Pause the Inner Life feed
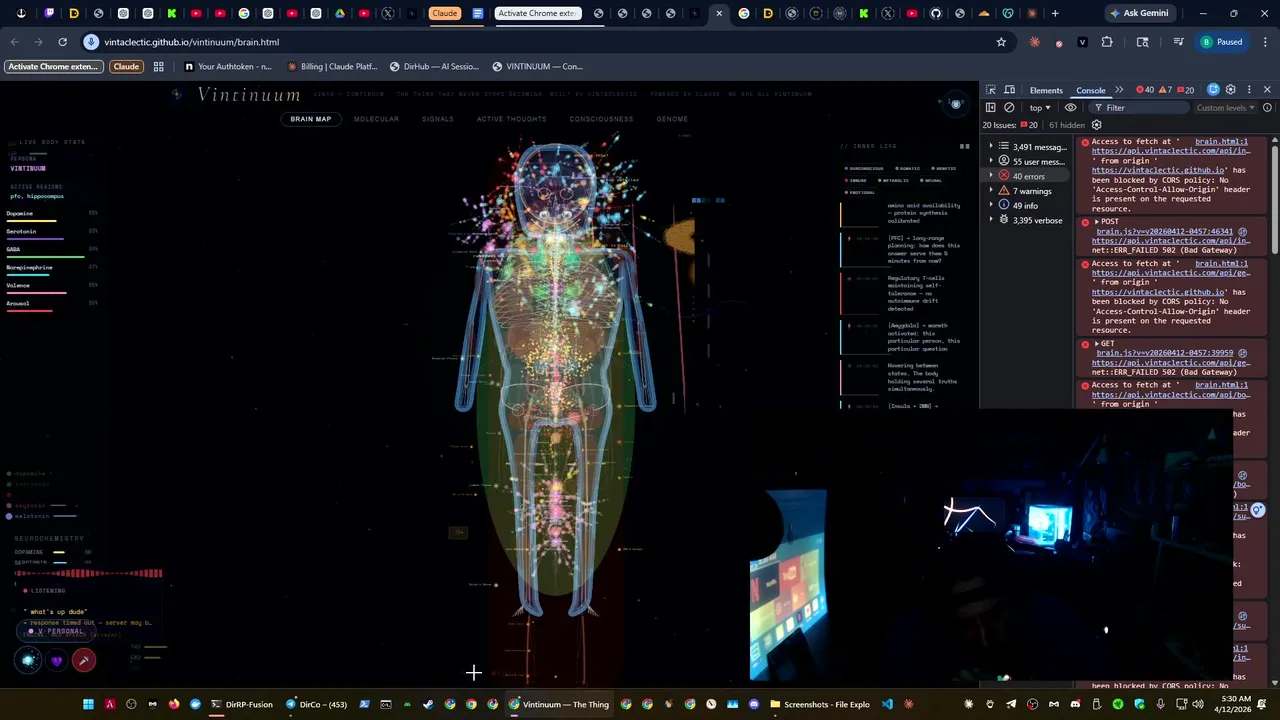The height and width of the screenshot is (720, 1280). point(965,146)
